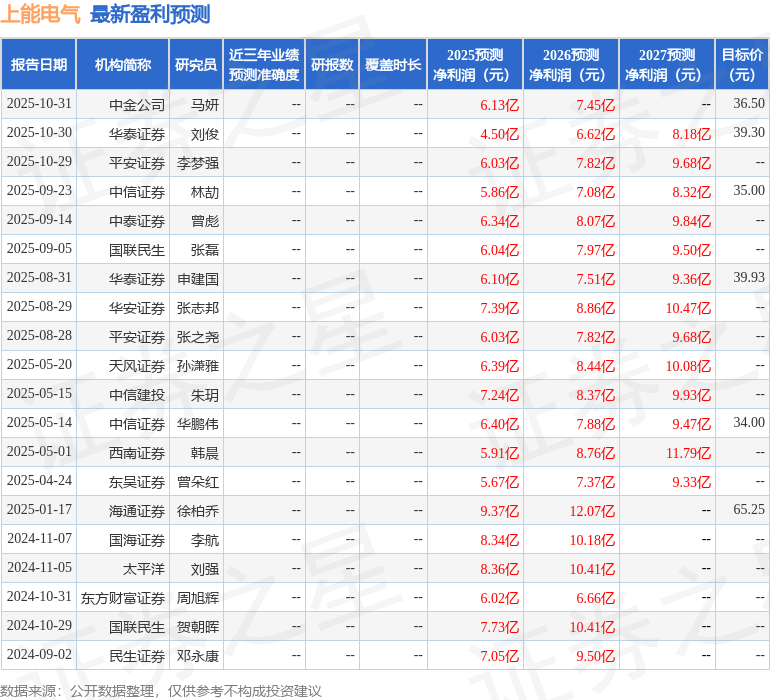This screenshot has height=700, width=770.
Task: Click the 2025预测净利润 column header
Action: pyautogui.click(x=475, y=65)
